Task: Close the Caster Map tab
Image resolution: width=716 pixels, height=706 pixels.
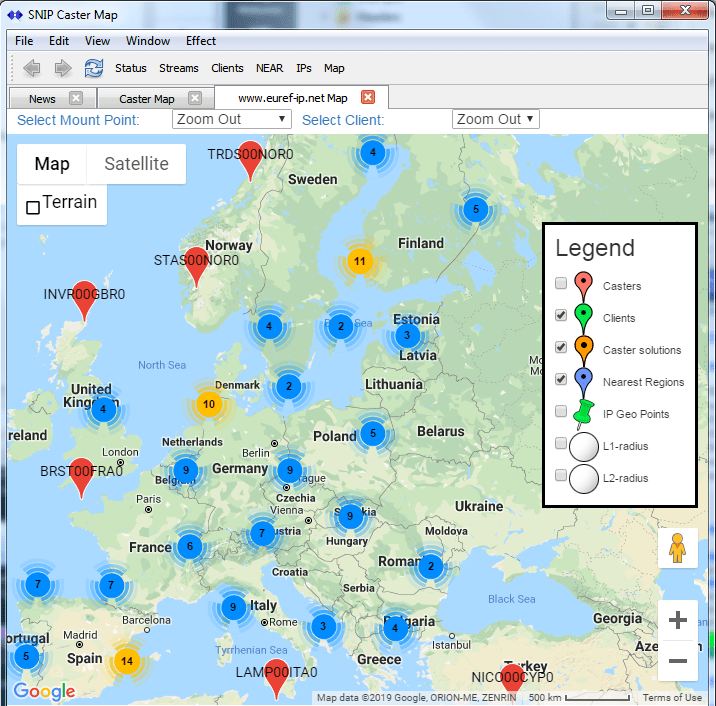Action: 195,98
